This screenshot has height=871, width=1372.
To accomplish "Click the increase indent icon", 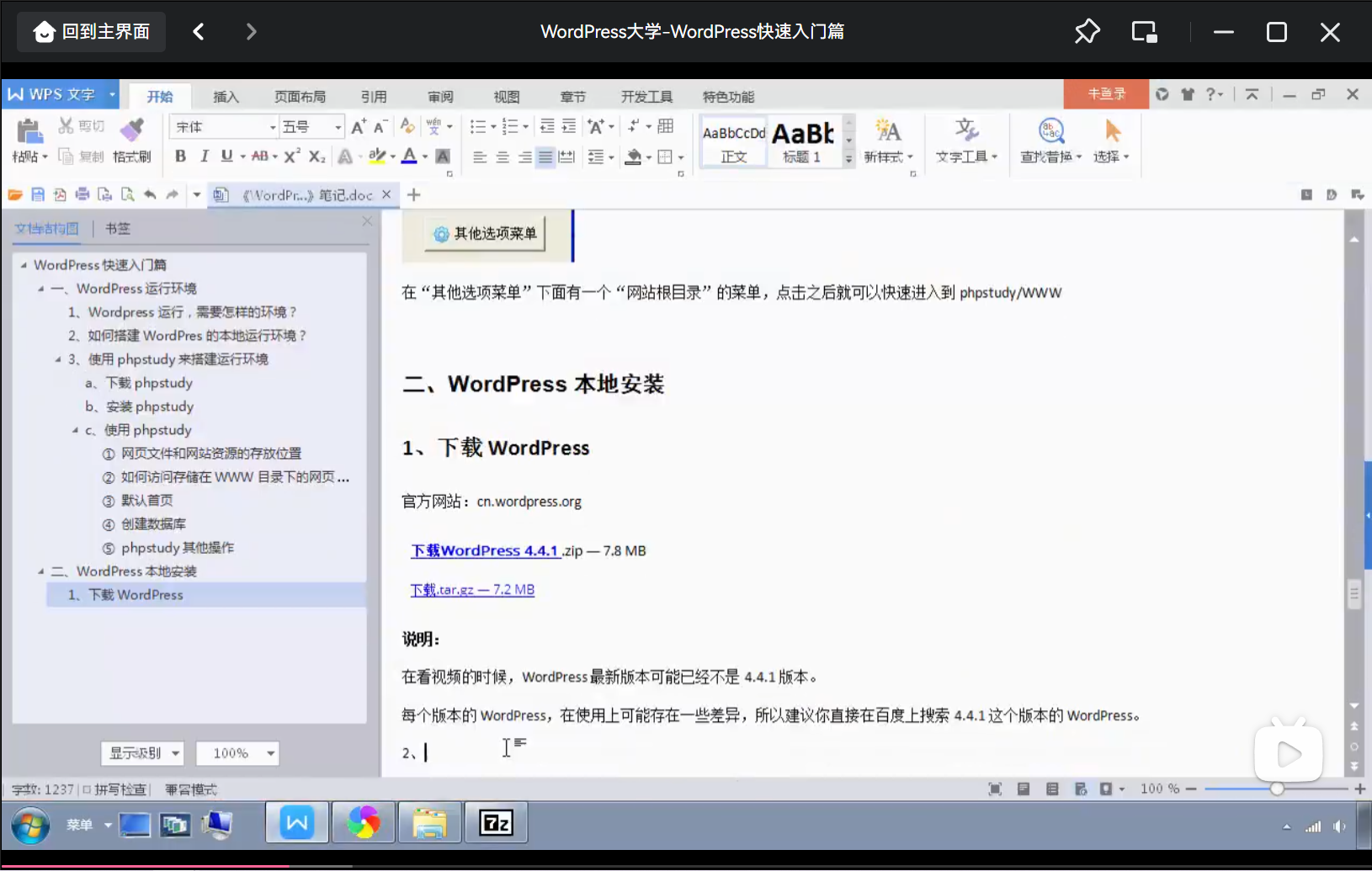I will [569, 126].
